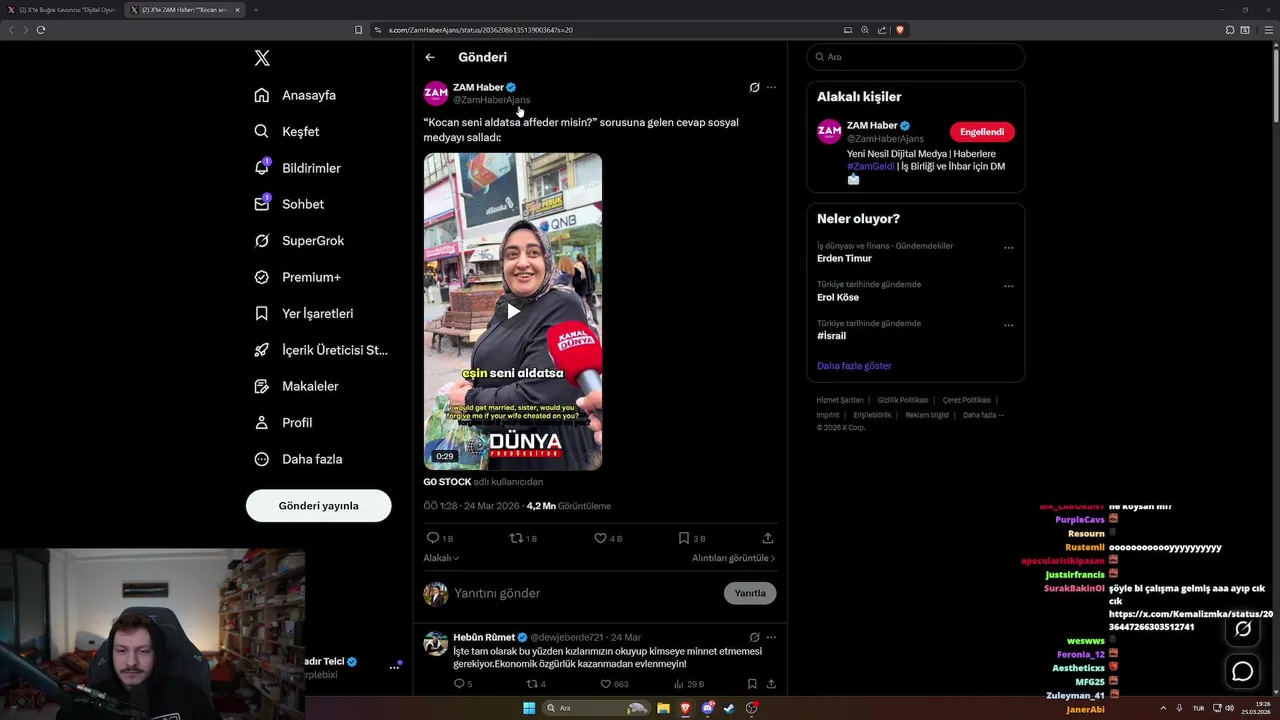1280x720 pixels.
Task: Open options for Erol Köse trend
Action: [x=1008, y=286]
